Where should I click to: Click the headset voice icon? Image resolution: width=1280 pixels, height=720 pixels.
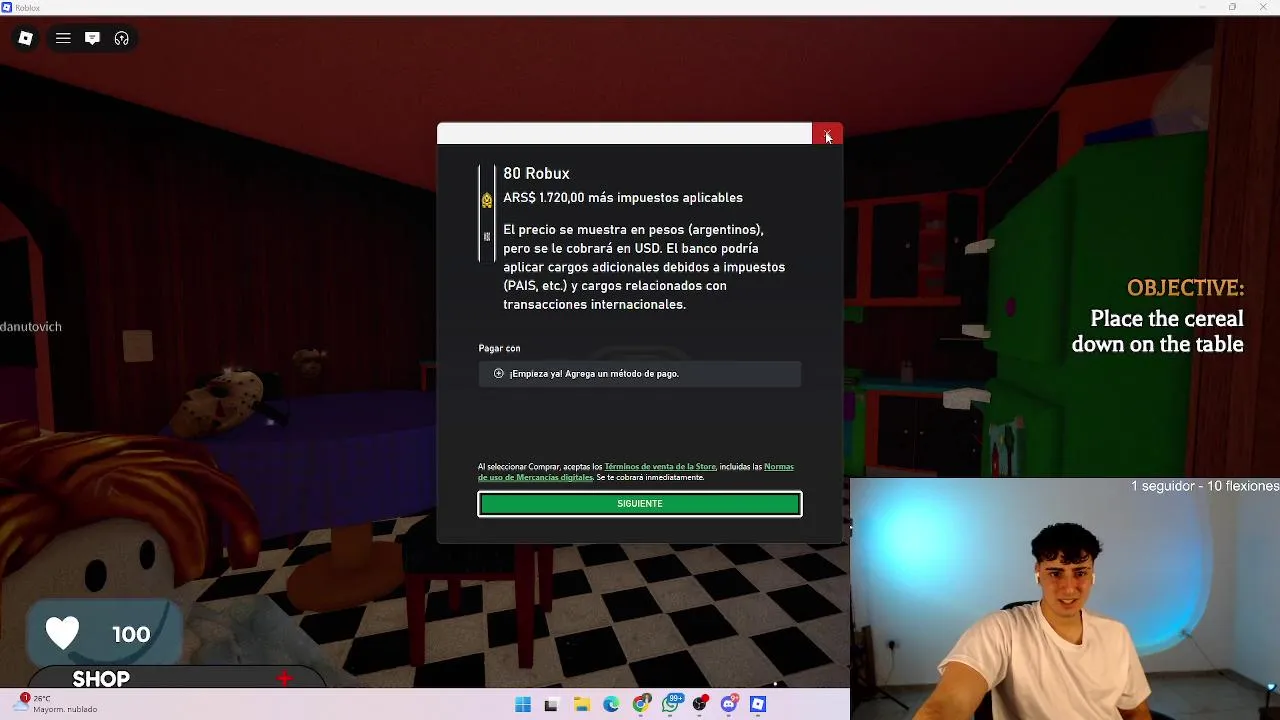click(121, 38)
